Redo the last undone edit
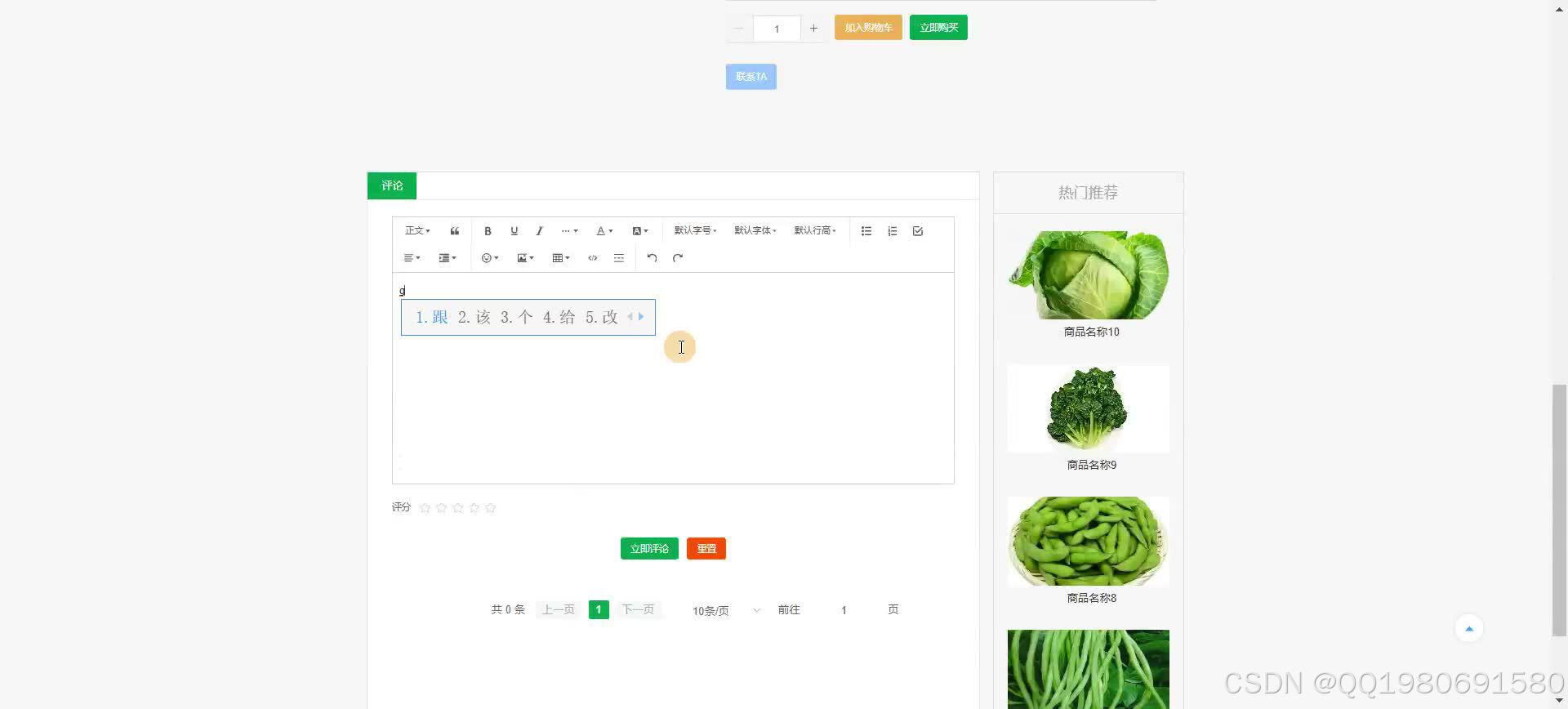1568x709 pixels. pyautogui.click(x=678, y=258)
